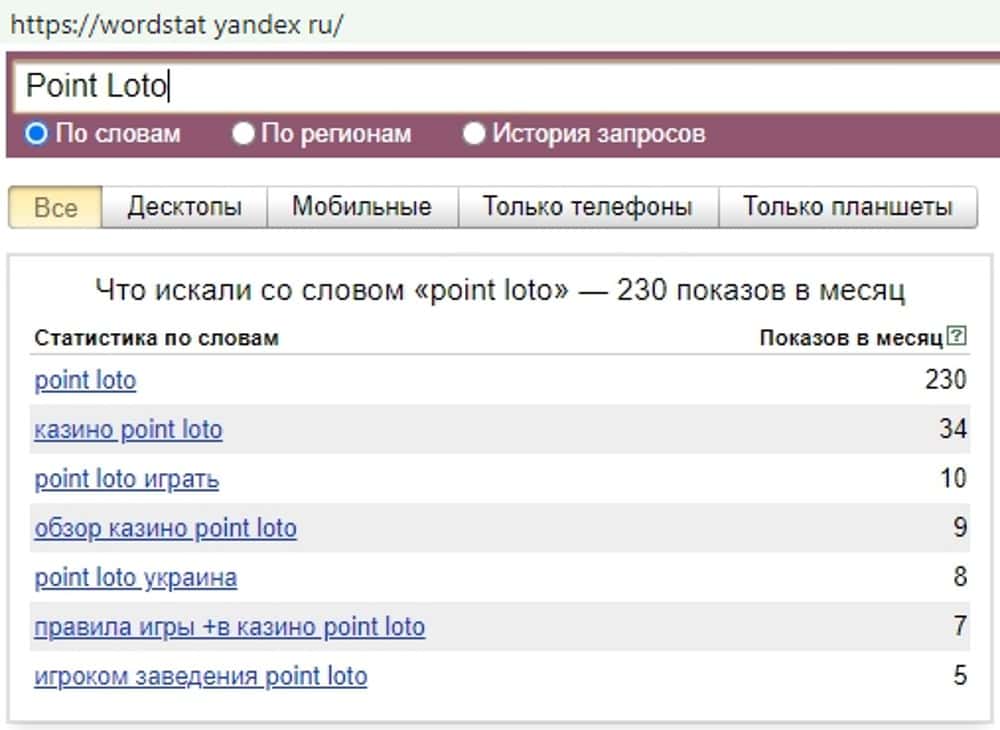
Task: Click the правила игры +в казино link
Action: pyautogui.click(x=229, y=627)
